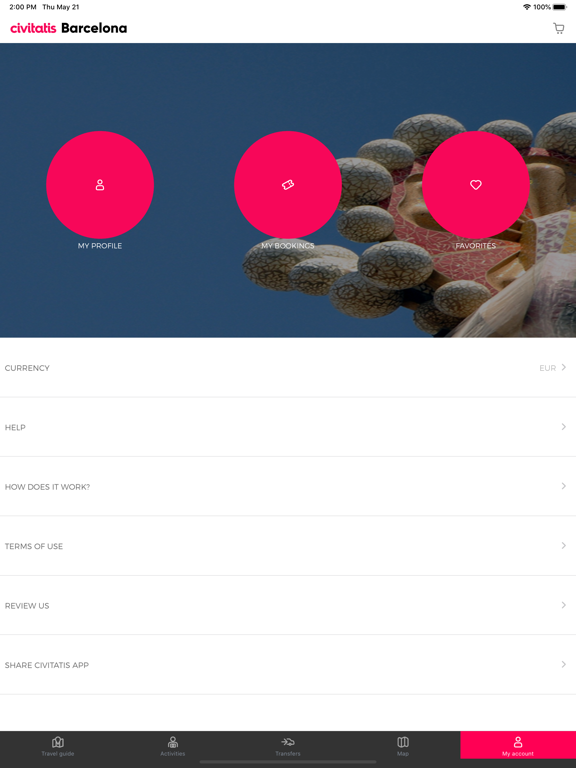Open My Bookings ticket icon

[x=288, y=185]
